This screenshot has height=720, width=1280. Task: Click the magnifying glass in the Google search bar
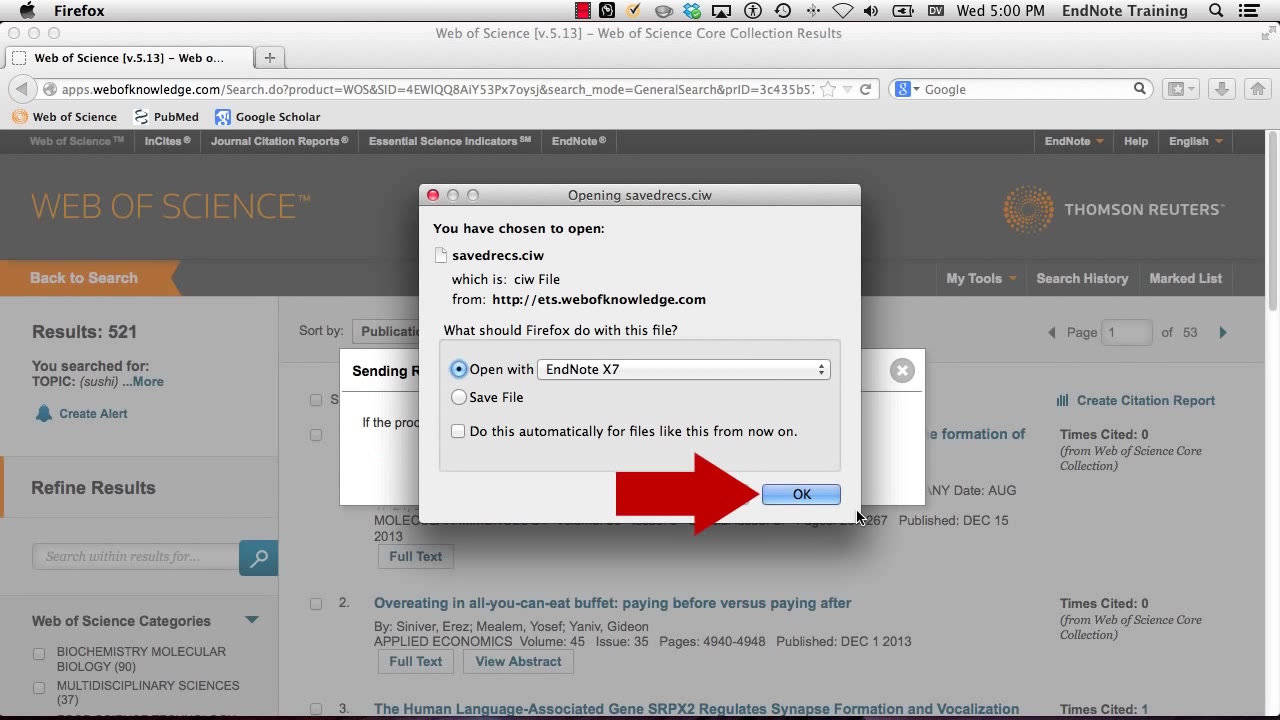coord(1139,88)
